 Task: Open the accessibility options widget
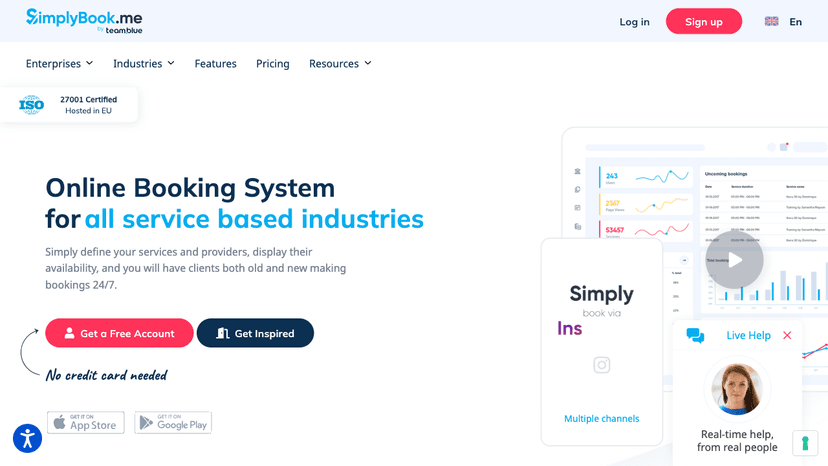tap(27, 438)
